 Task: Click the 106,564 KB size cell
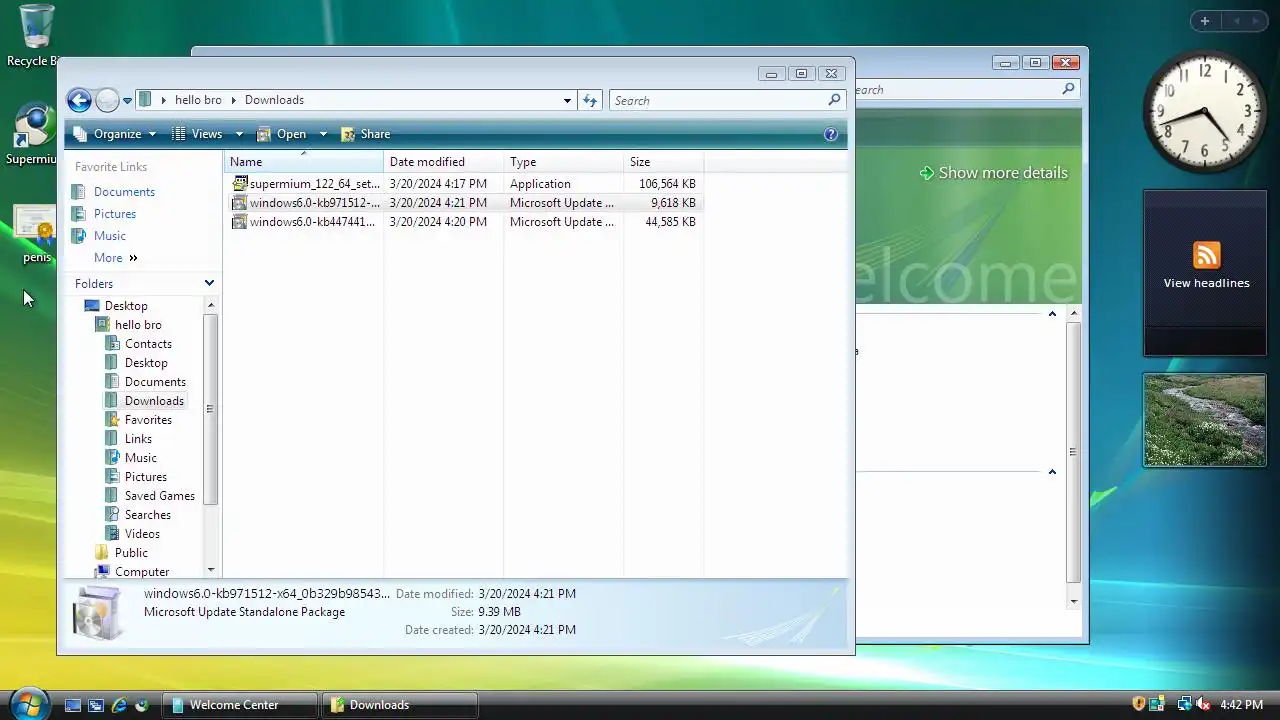click(x=667, y=184)
